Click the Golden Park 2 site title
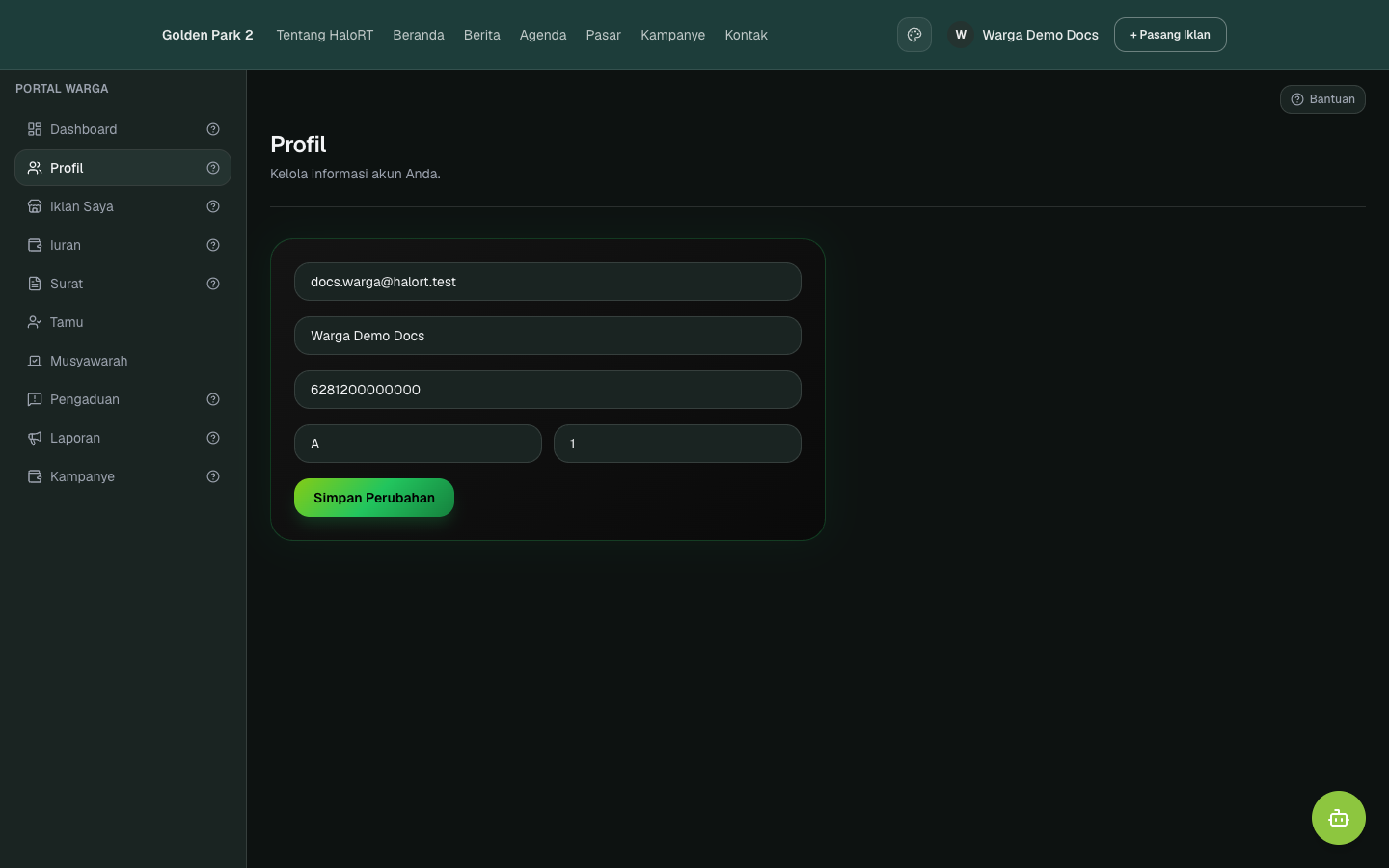 [x=207, y=35]
